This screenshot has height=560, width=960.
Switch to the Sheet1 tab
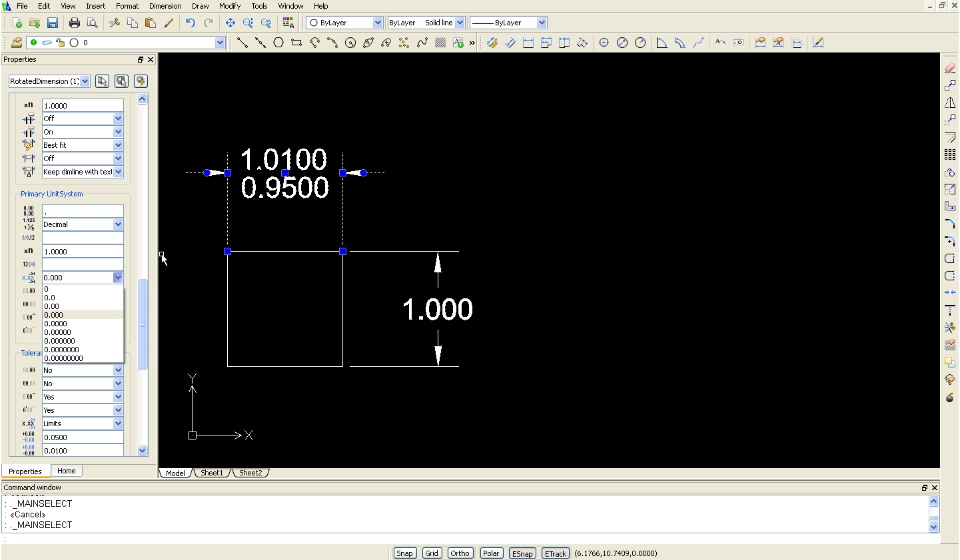tap(212, 472)
